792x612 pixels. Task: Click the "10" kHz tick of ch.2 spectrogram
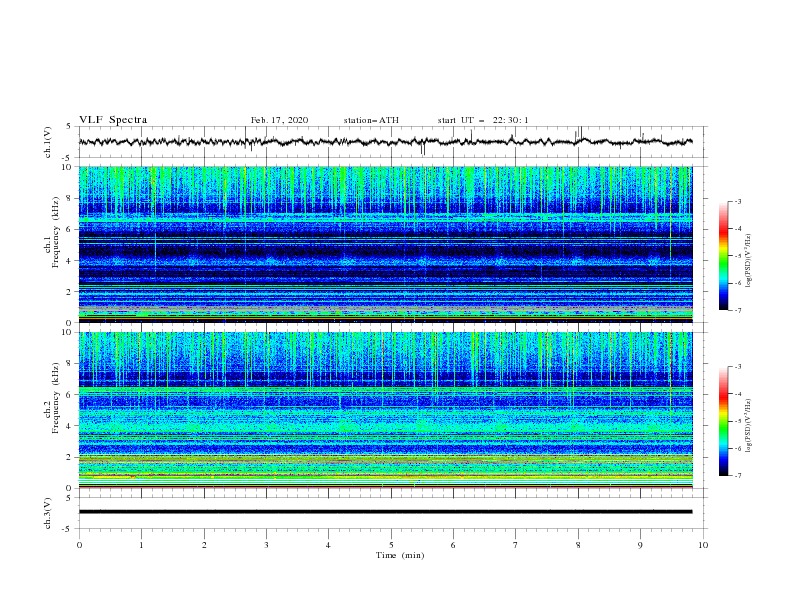point(69,332)
